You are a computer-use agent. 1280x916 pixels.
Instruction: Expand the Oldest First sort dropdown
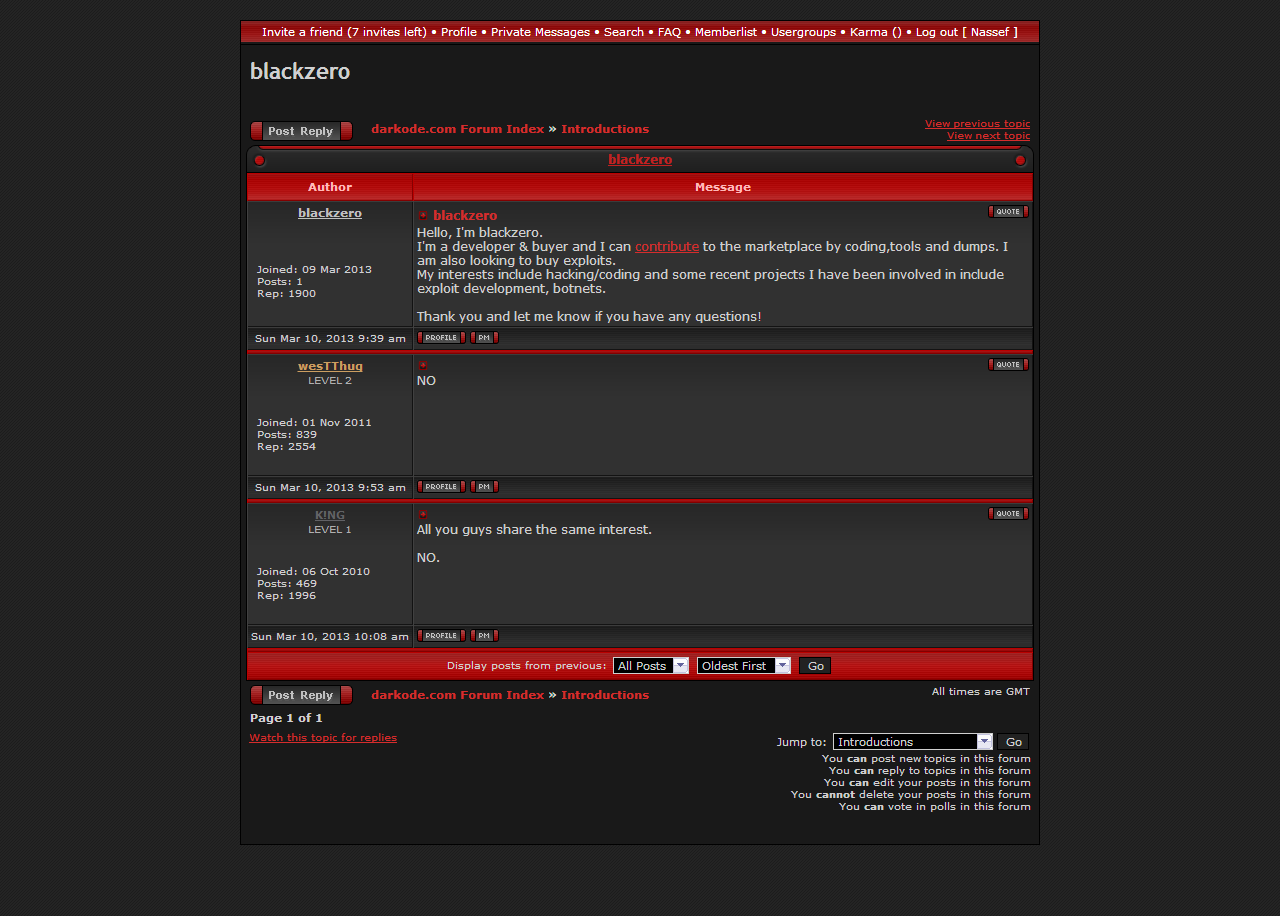pyautogui.click(x=743, y=666)
